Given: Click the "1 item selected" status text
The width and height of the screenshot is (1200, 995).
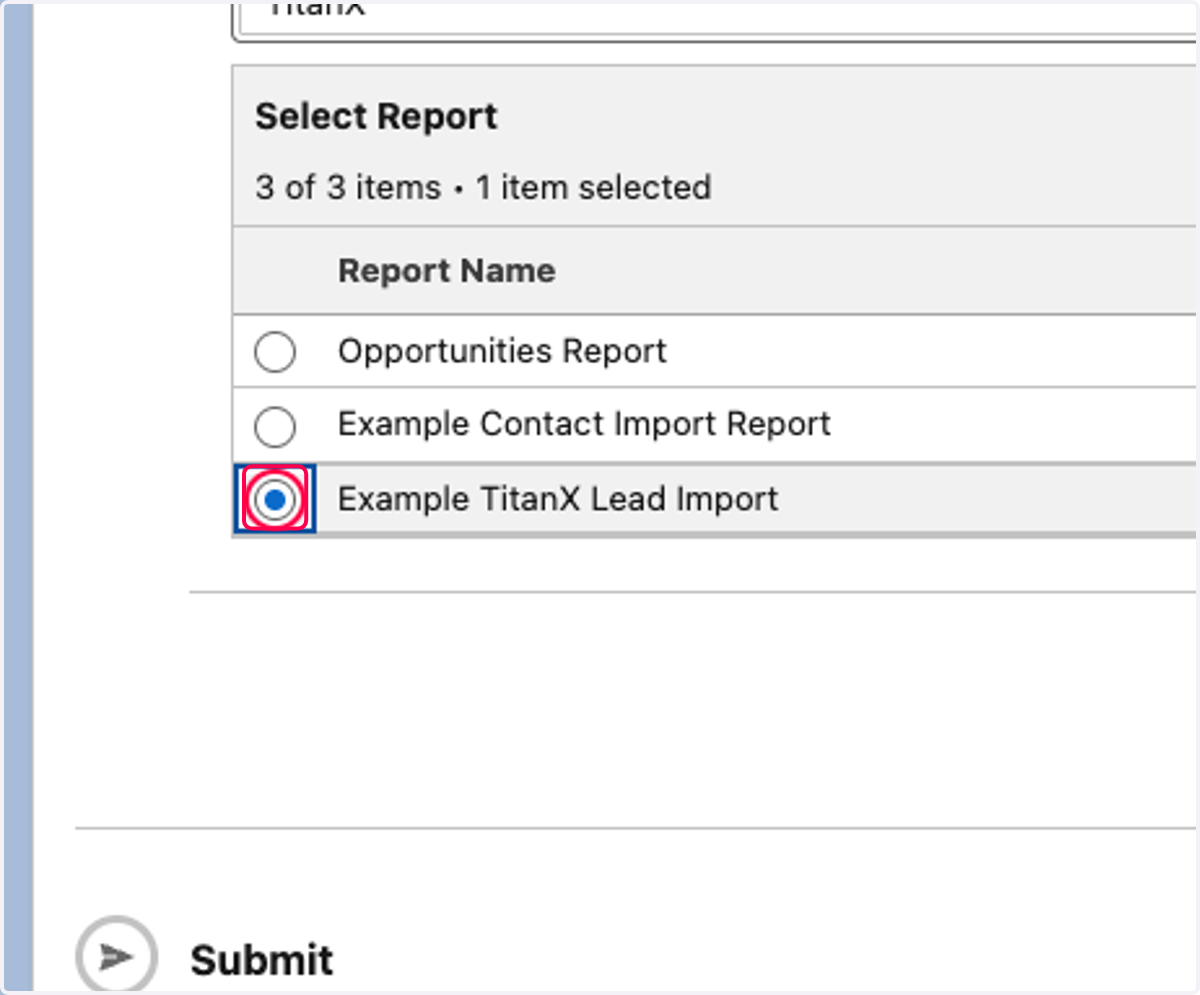Looking at the screenshot, I should tap(593, 187).
